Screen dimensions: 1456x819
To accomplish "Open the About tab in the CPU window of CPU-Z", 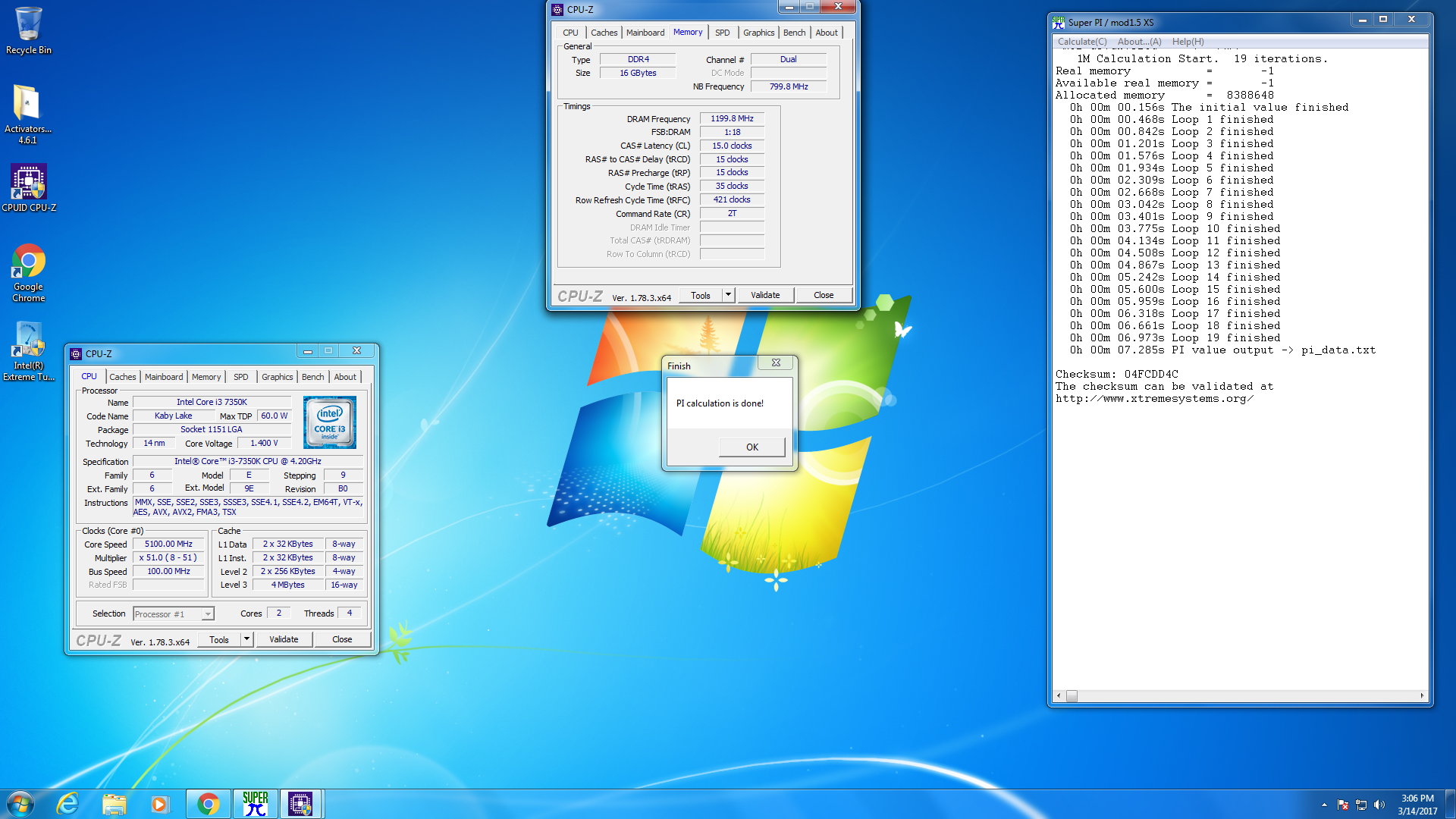I will [345, 377].
